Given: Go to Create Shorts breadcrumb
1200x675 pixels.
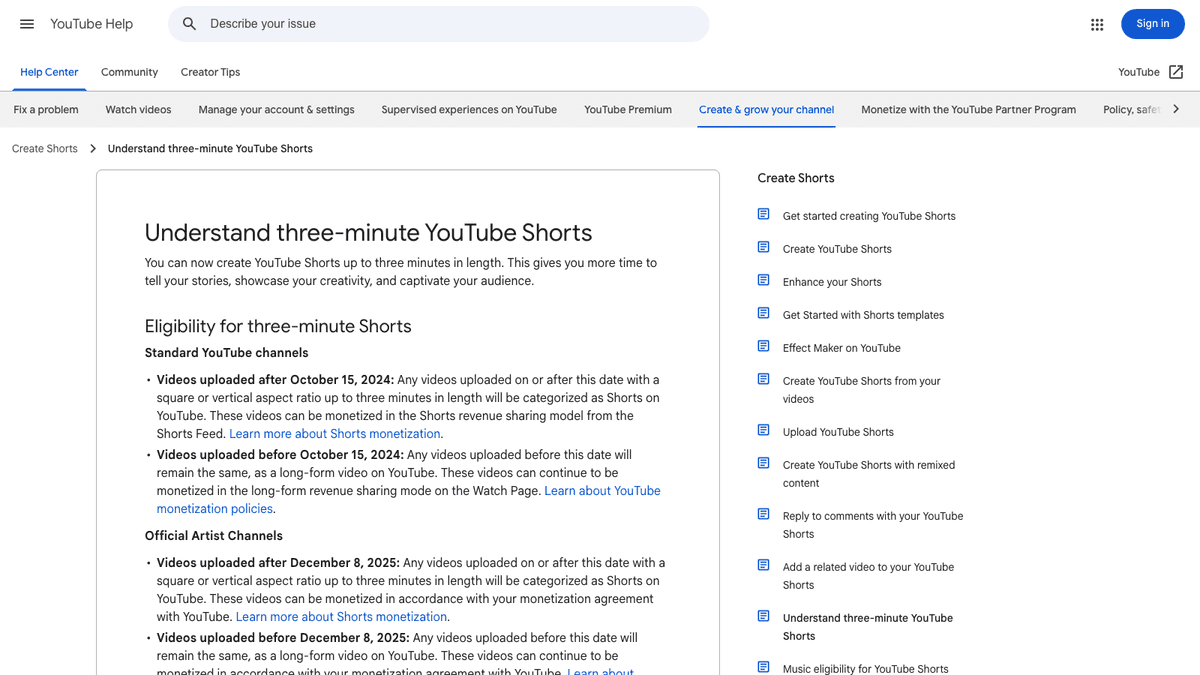Looking at the screenshot, I should click(x=45, y=149).
